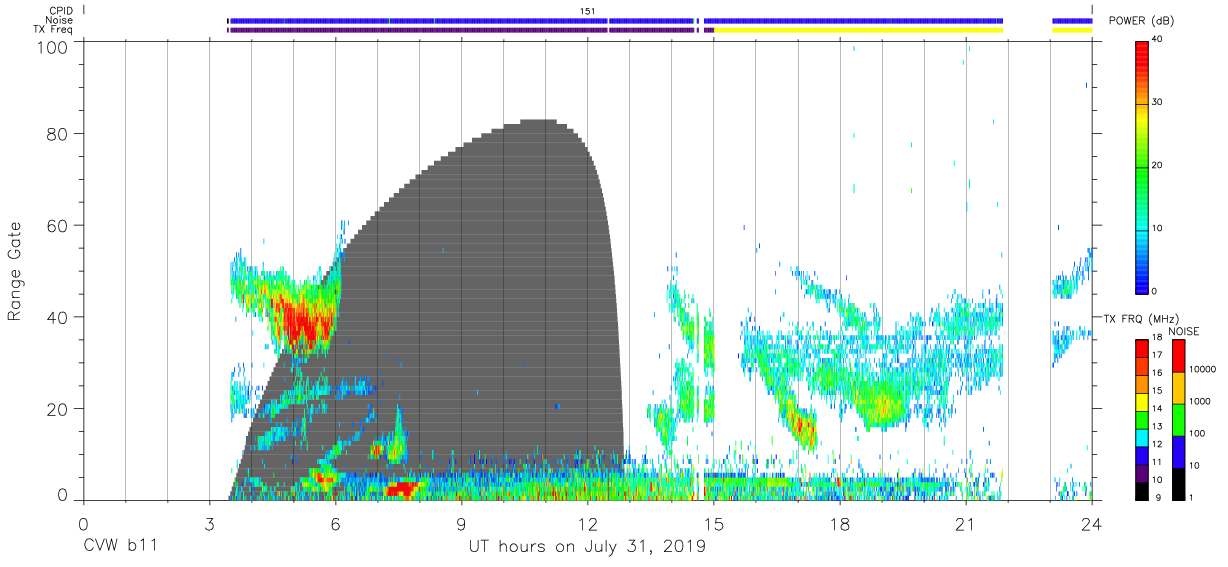
Task: Click x-axis tick label 24
Action: 1091,523
